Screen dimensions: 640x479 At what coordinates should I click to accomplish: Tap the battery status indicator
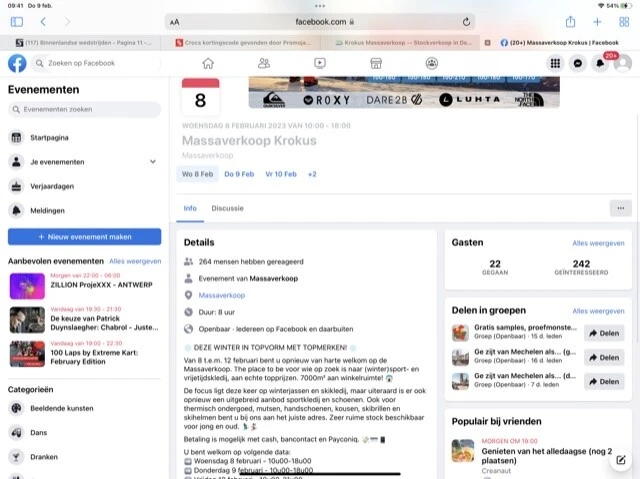627,6
